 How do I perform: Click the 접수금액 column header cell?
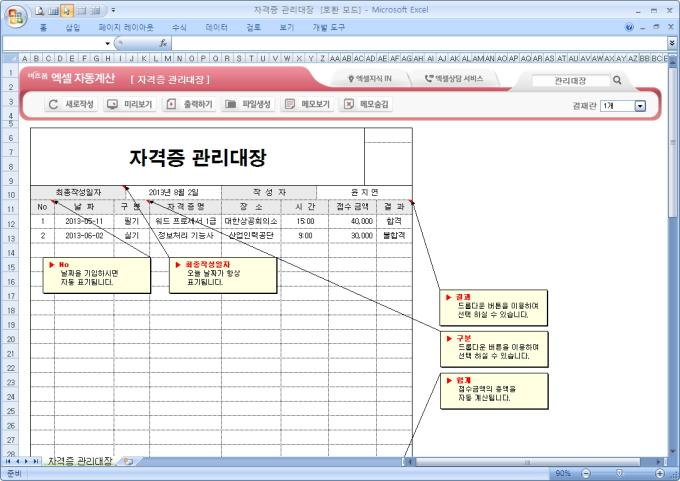(x=353, y=206)
